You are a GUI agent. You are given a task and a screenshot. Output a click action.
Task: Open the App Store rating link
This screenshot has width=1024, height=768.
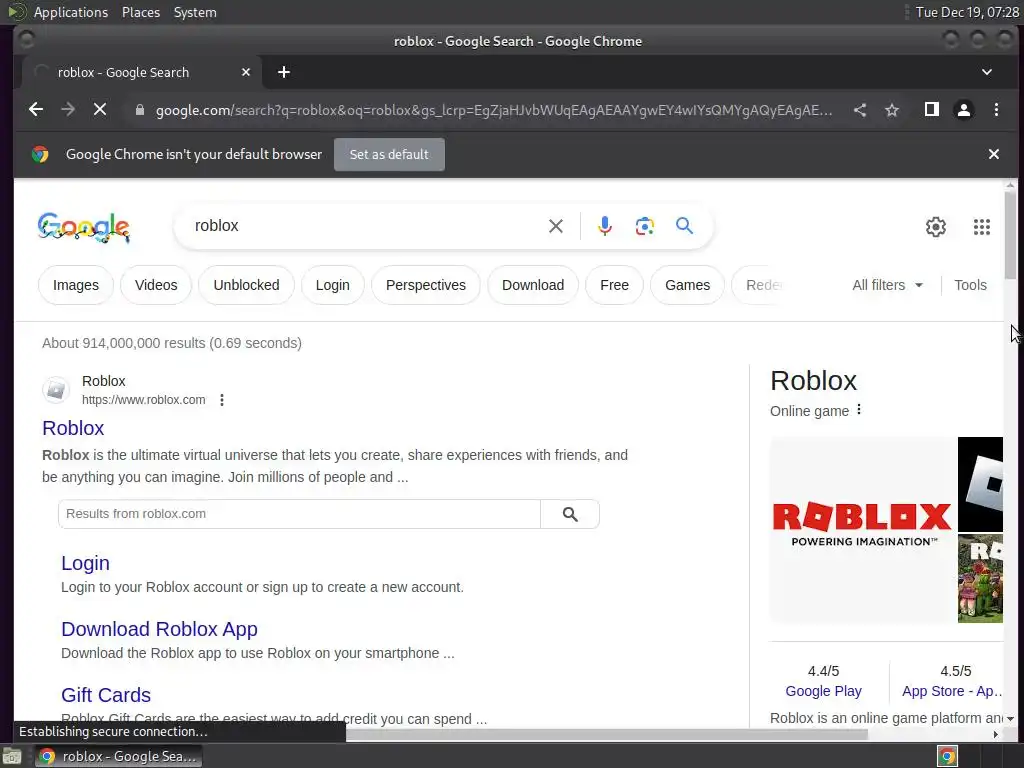click(952, 692)
